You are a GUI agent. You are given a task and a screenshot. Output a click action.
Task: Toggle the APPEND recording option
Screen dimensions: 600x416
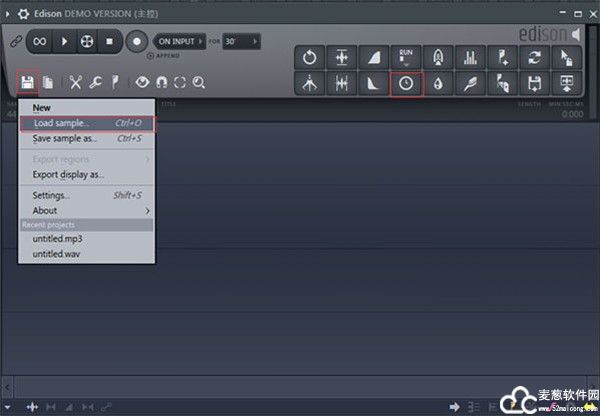(163, 56)
